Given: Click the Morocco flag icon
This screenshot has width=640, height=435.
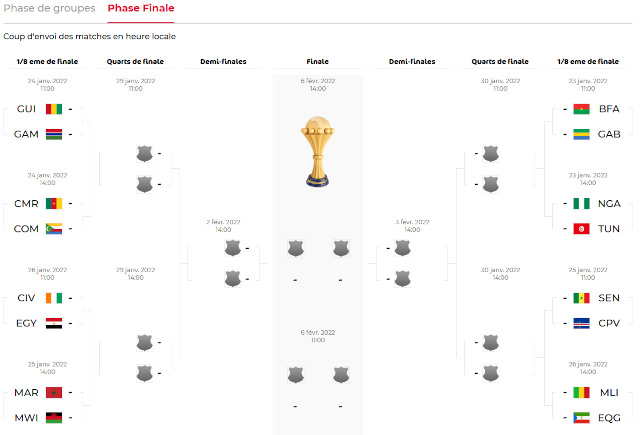Looking at the screenshot, I should coord(53,393).
